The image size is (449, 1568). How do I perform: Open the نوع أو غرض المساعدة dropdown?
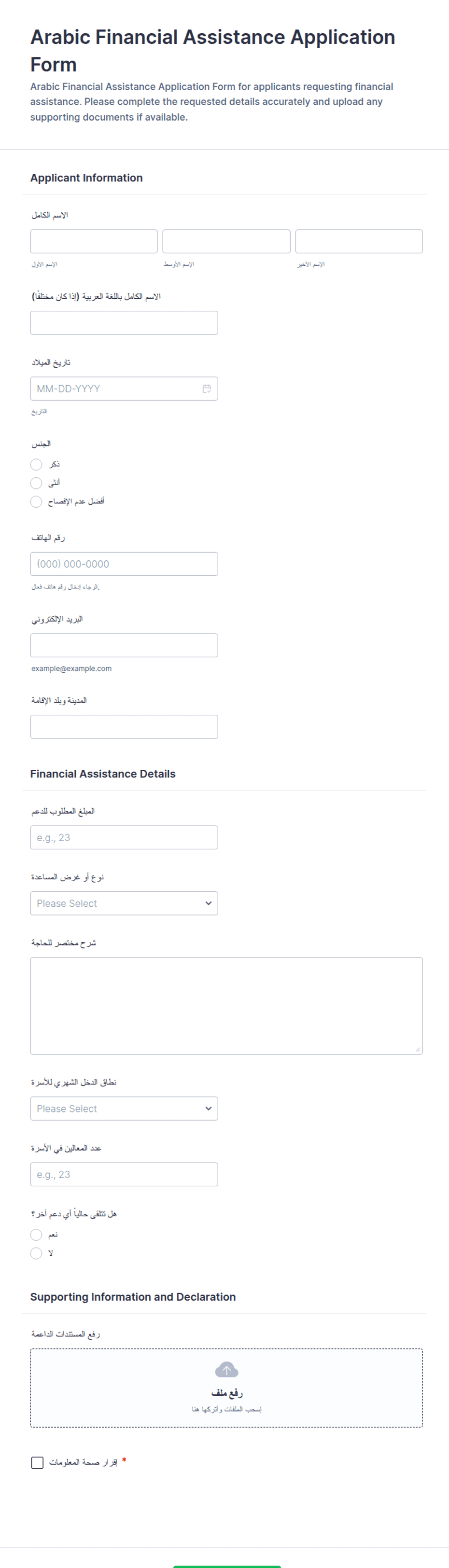click(124, 903)
